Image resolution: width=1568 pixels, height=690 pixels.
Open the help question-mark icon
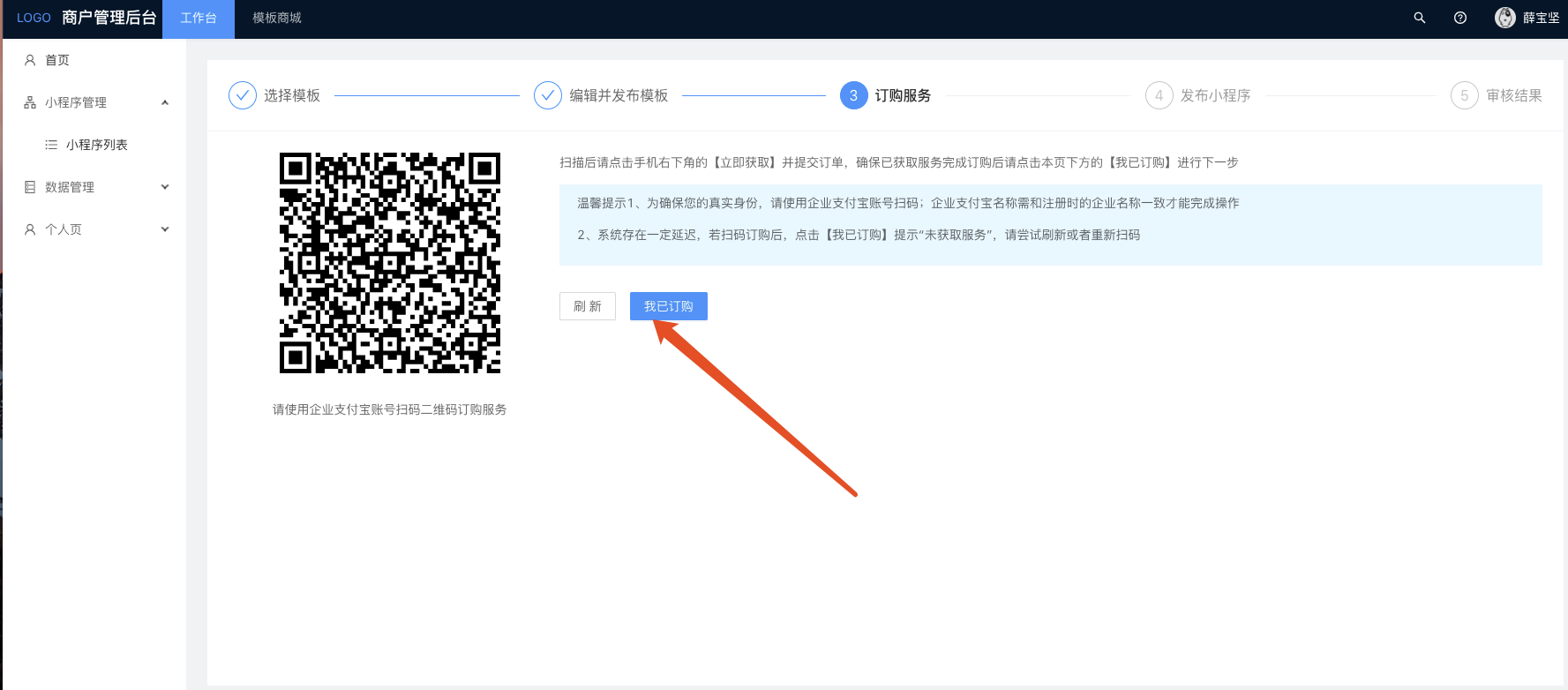1460,18
